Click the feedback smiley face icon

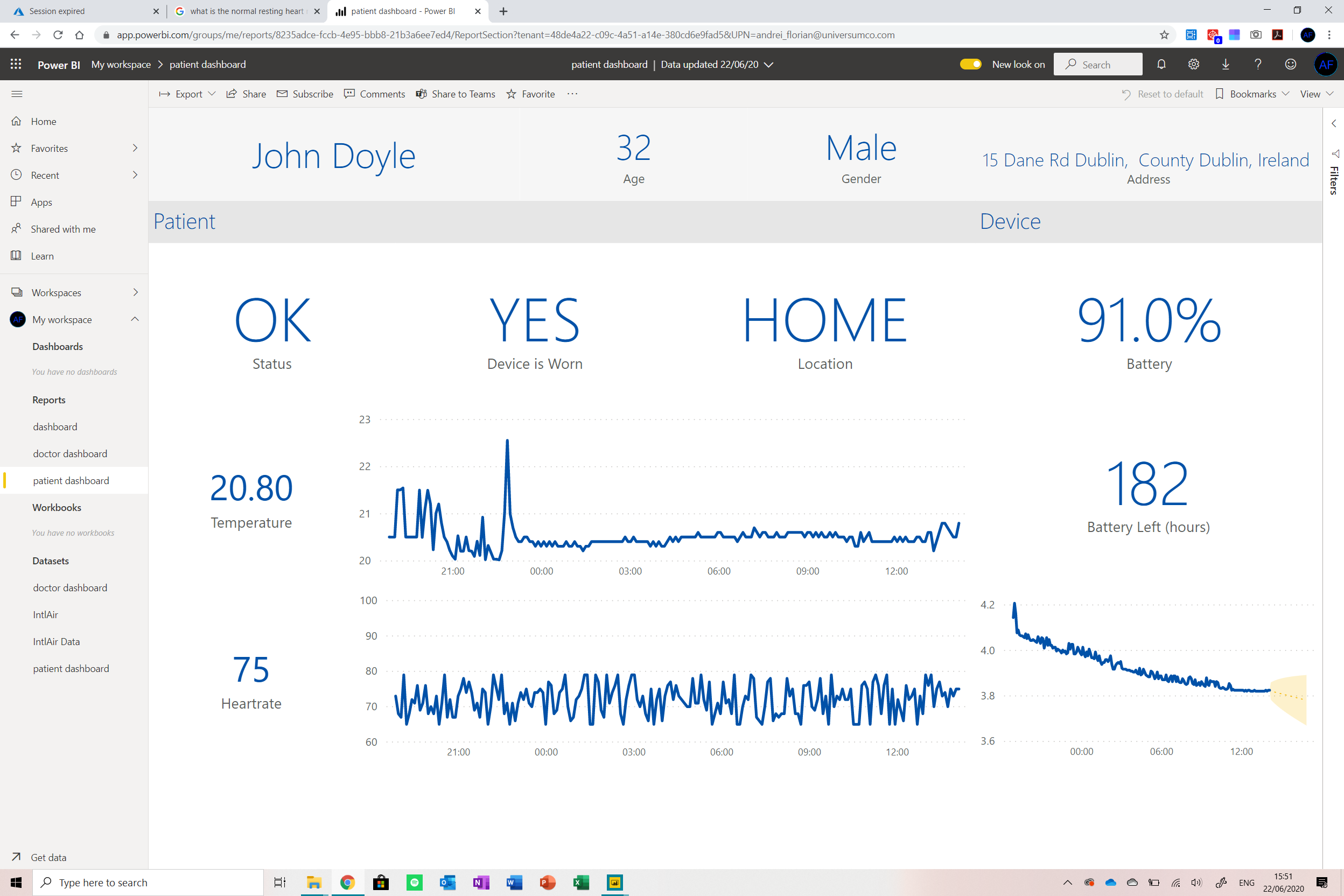(1290, 65)
